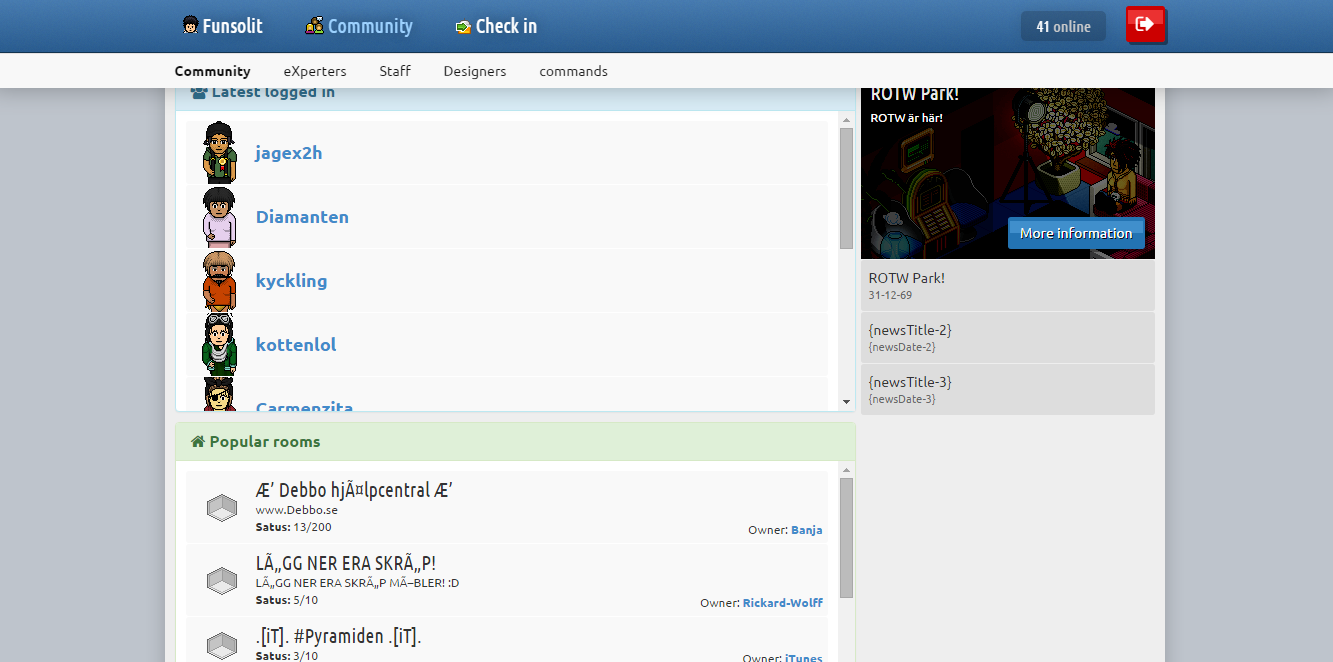Click jagex2h's avatar image

[218, 152]
